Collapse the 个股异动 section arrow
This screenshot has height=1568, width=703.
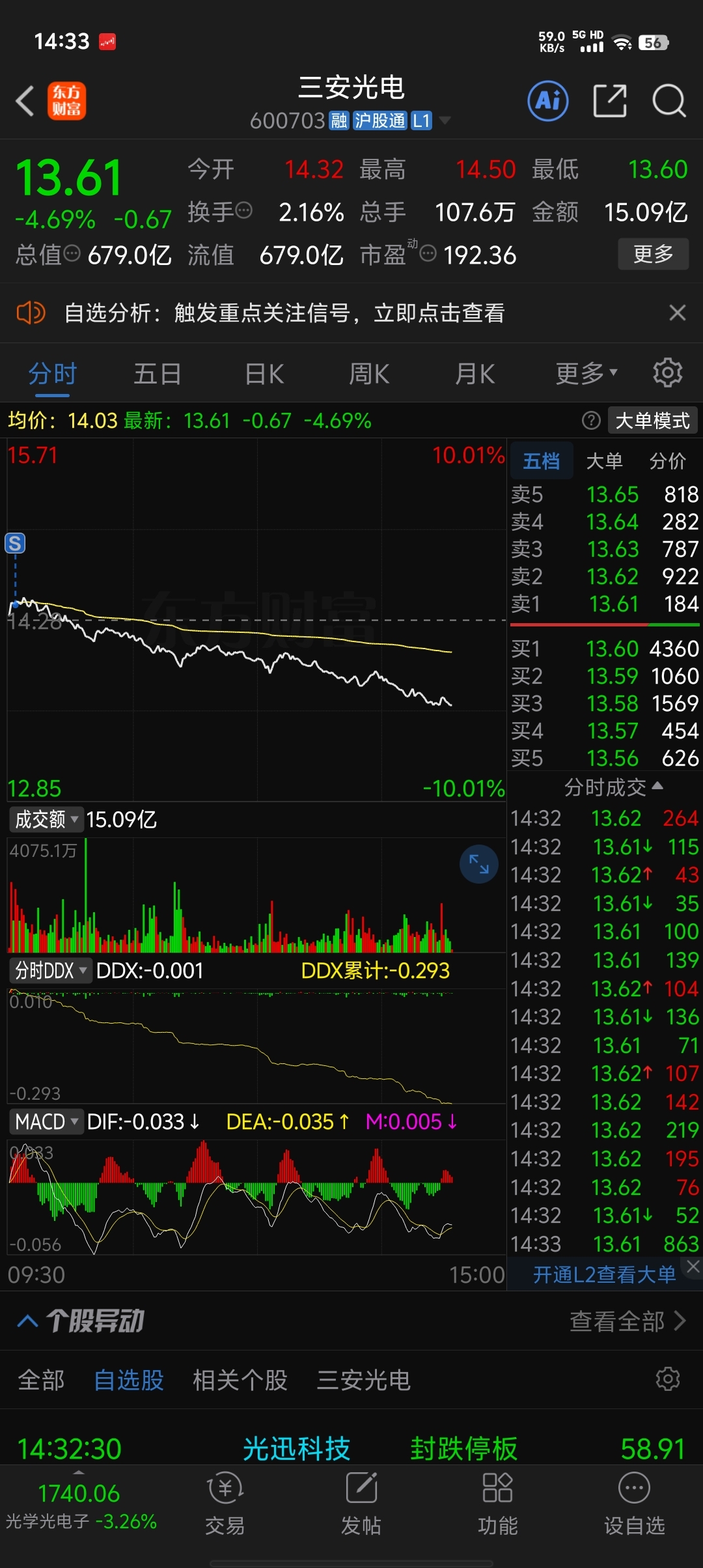pos(27,1321)
